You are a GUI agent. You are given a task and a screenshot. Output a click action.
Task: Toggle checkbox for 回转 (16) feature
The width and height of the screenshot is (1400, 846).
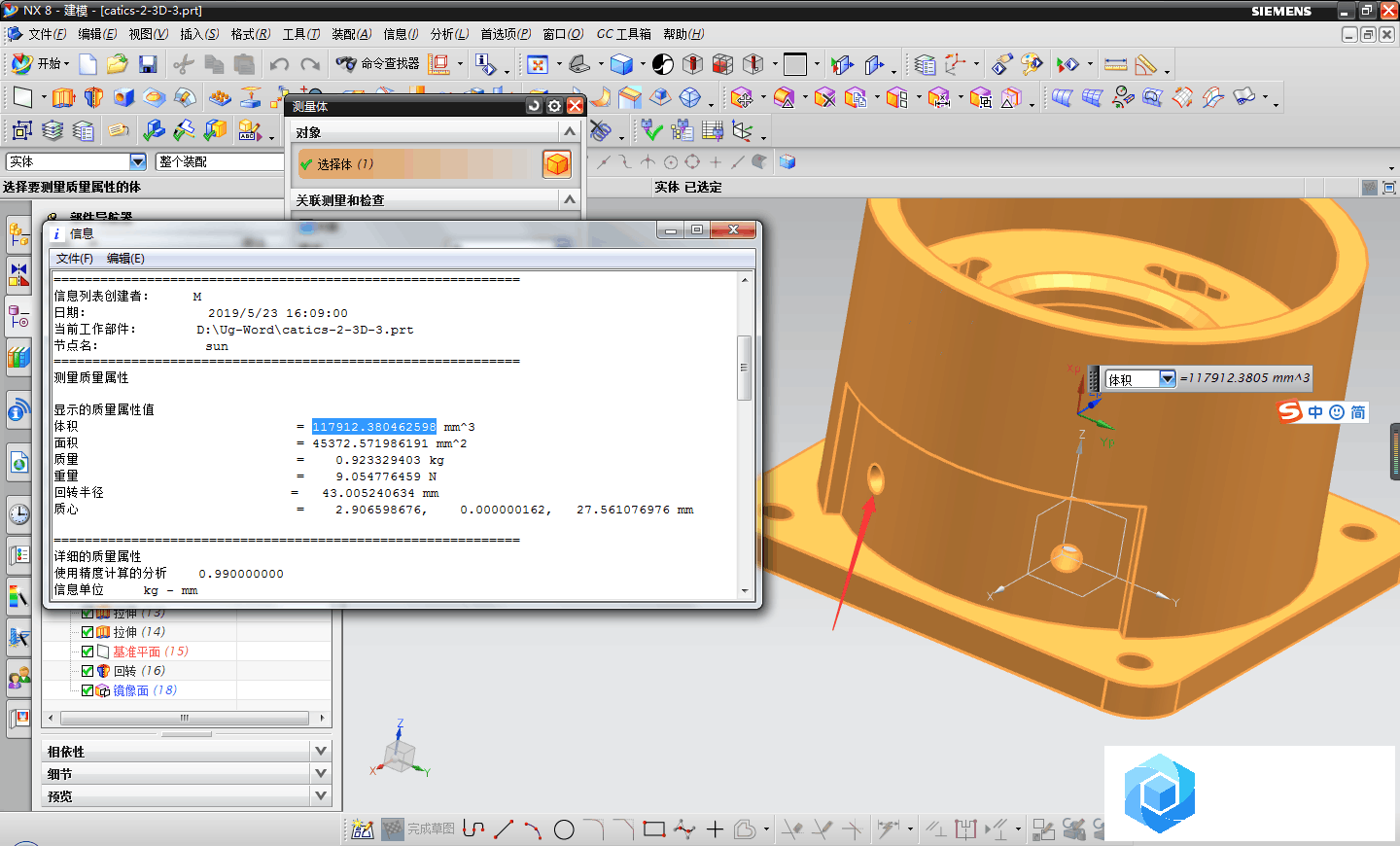(x=87, y=671)
